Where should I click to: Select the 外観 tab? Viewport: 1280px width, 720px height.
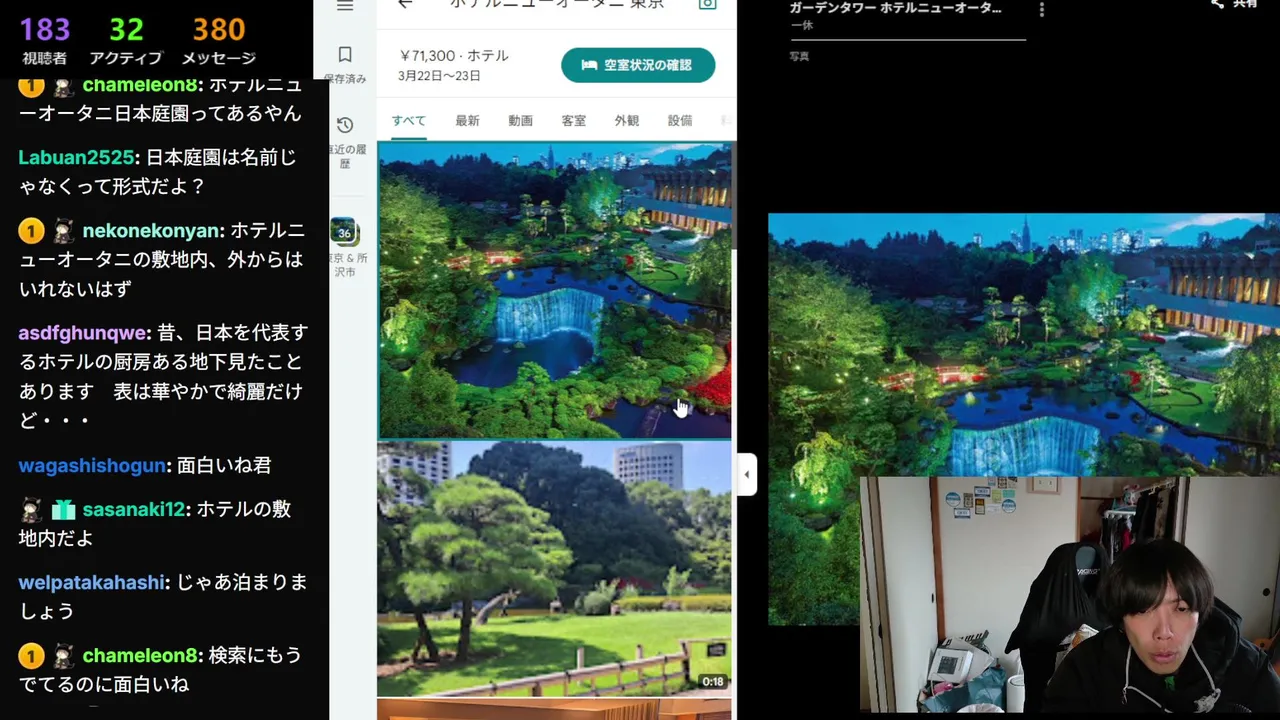[626, 121]
